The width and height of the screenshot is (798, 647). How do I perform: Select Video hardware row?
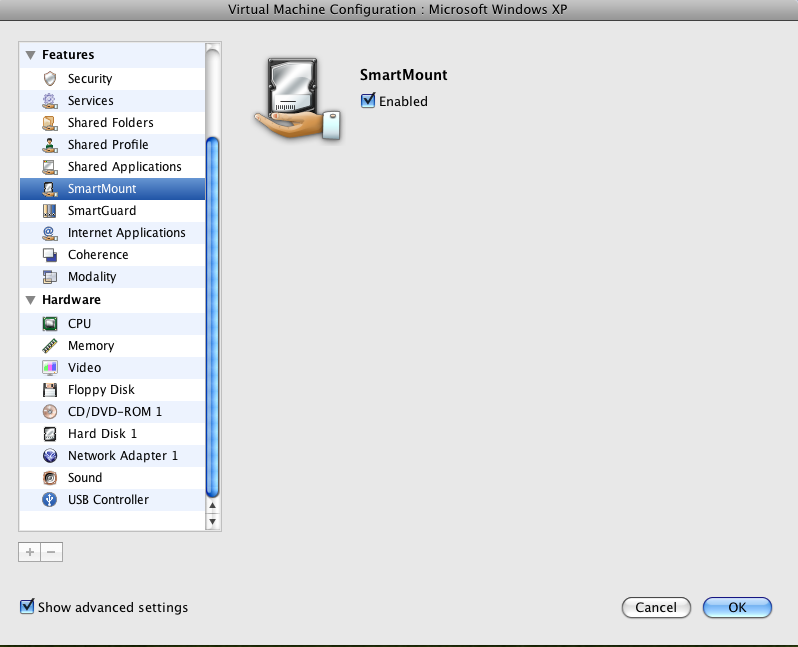112,368
